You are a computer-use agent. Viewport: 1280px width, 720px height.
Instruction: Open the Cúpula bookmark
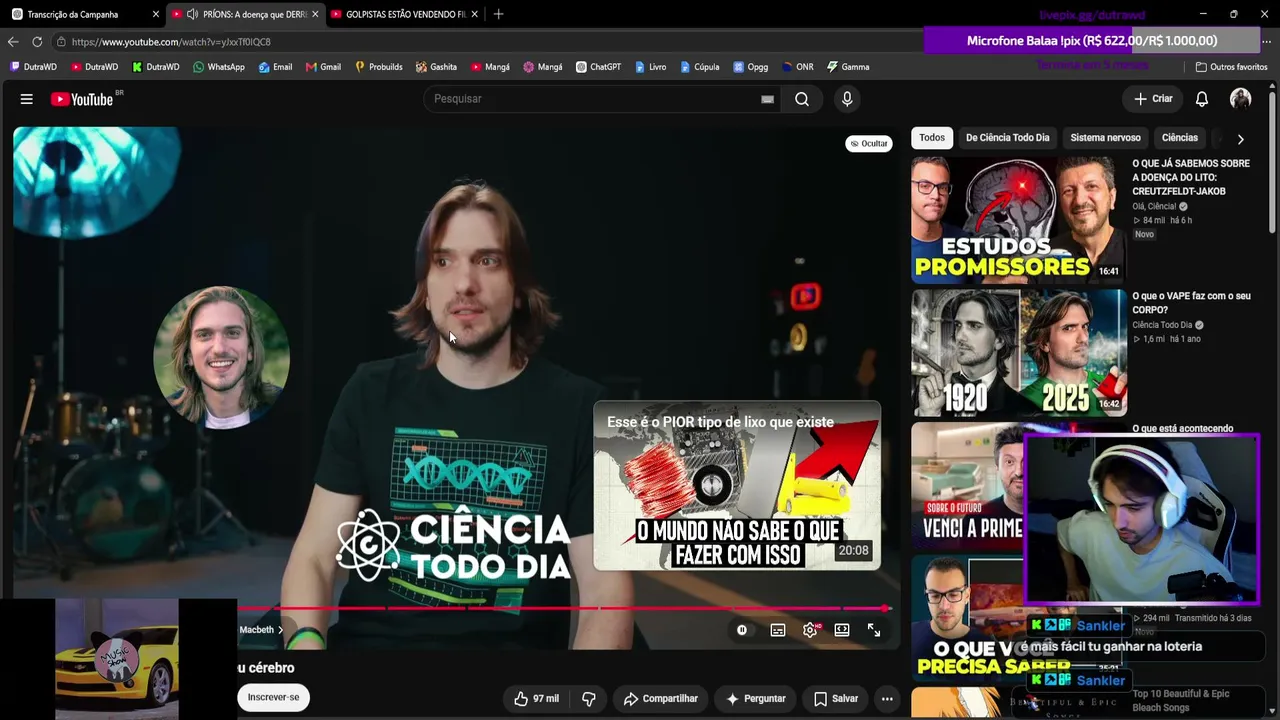point(699,67)
